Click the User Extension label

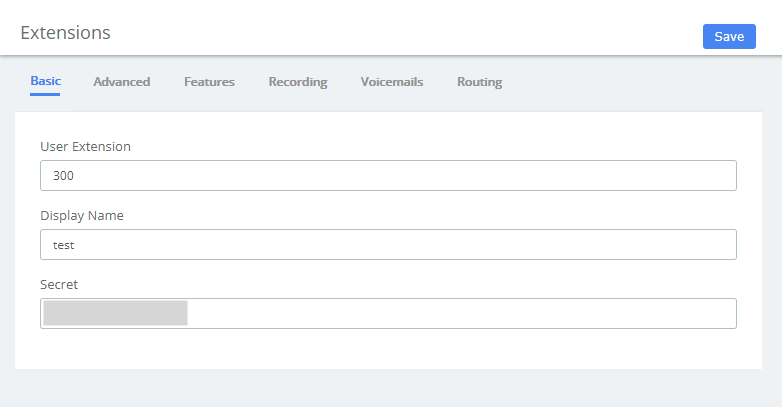85,147
